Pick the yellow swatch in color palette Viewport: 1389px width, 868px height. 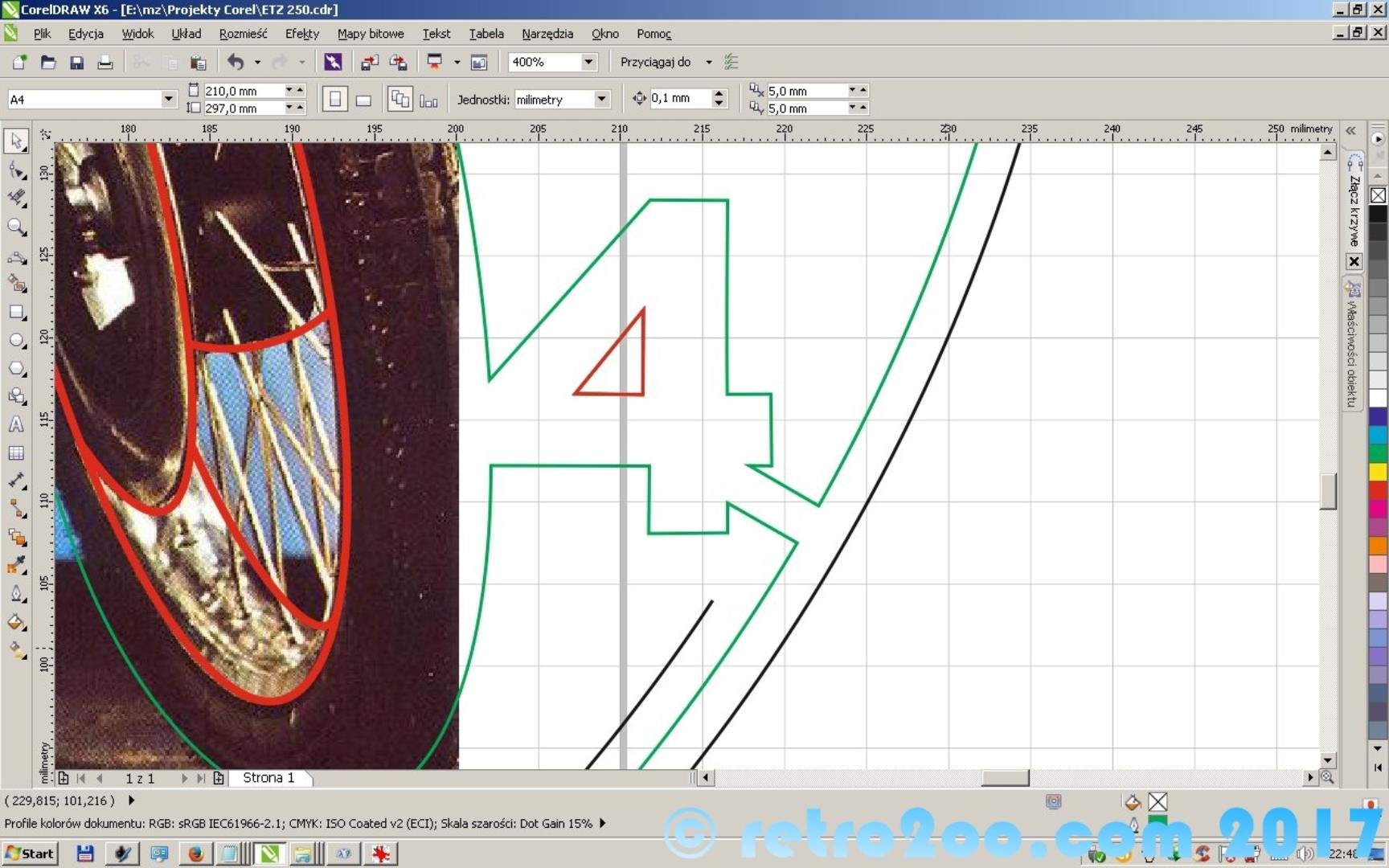(1379, 472)
